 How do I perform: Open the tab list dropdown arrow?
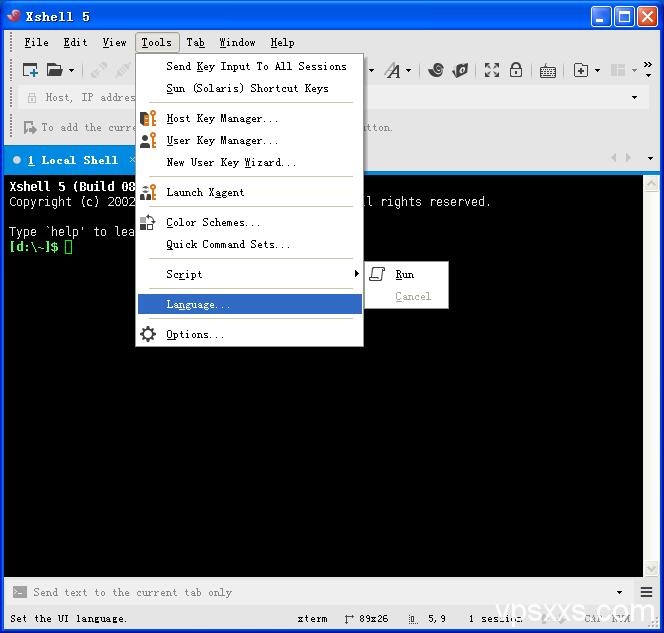[650, 158]
